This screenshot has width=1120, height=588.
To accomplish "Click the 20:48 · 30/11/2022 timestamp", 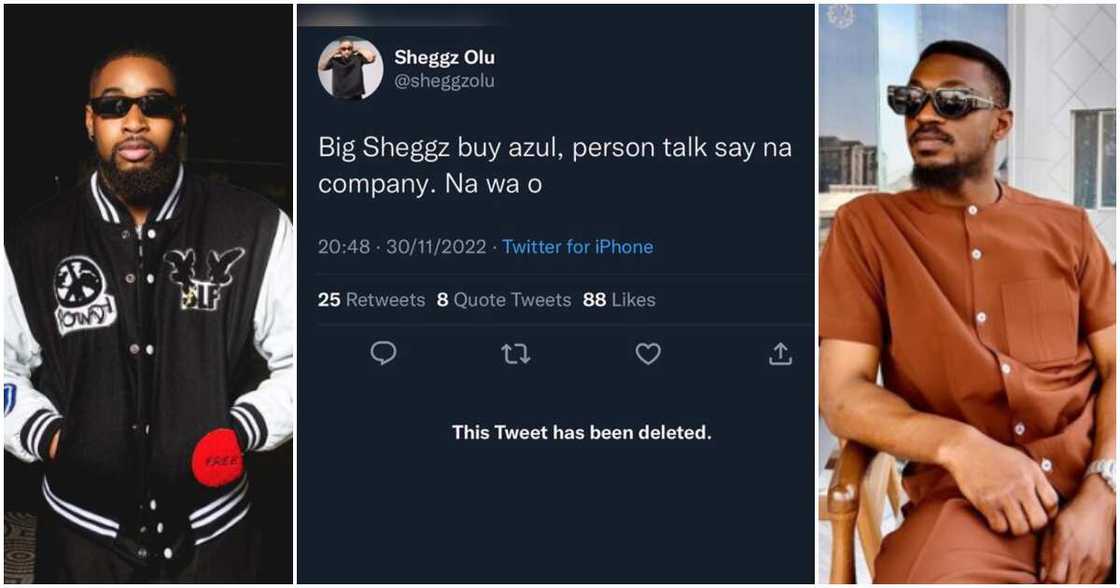I will click(403, 246).
